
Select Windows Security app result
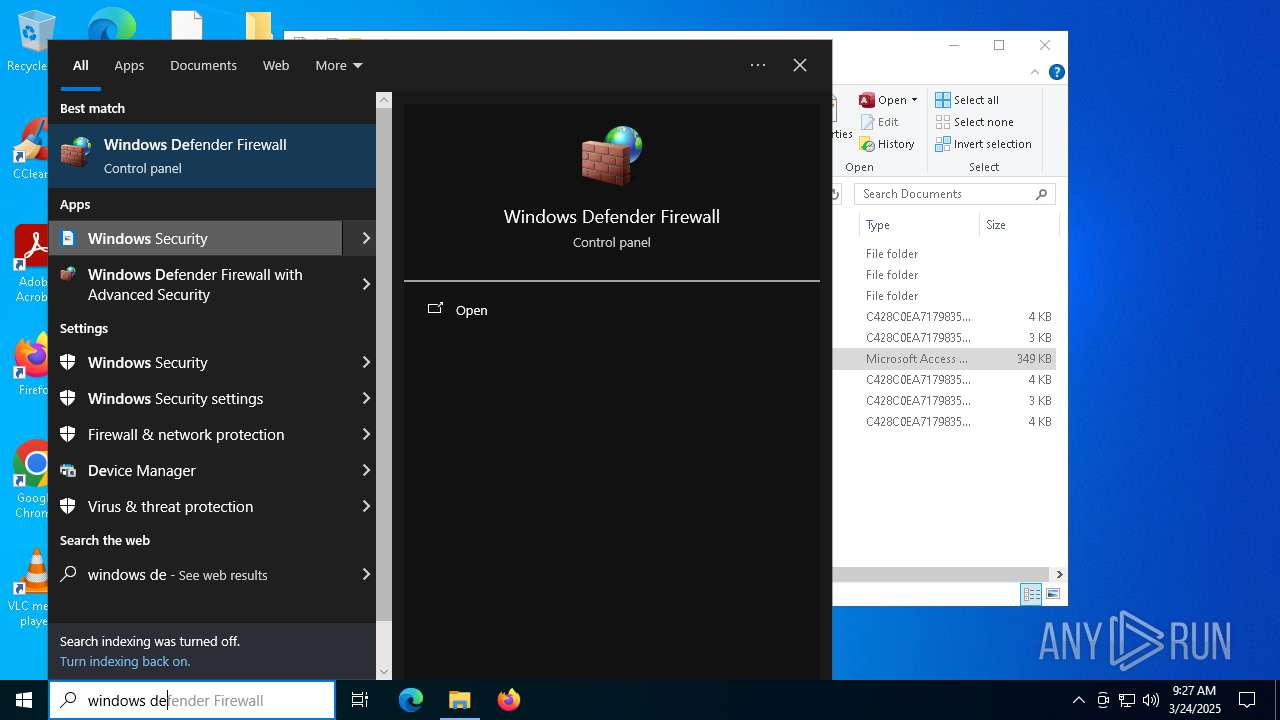pyautogui.click(x=195, y=238)
